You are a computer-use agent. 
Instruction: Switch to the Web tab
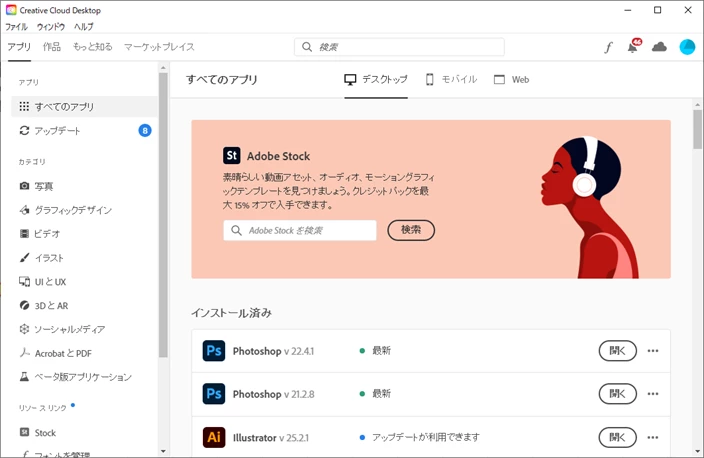(511, 79)
